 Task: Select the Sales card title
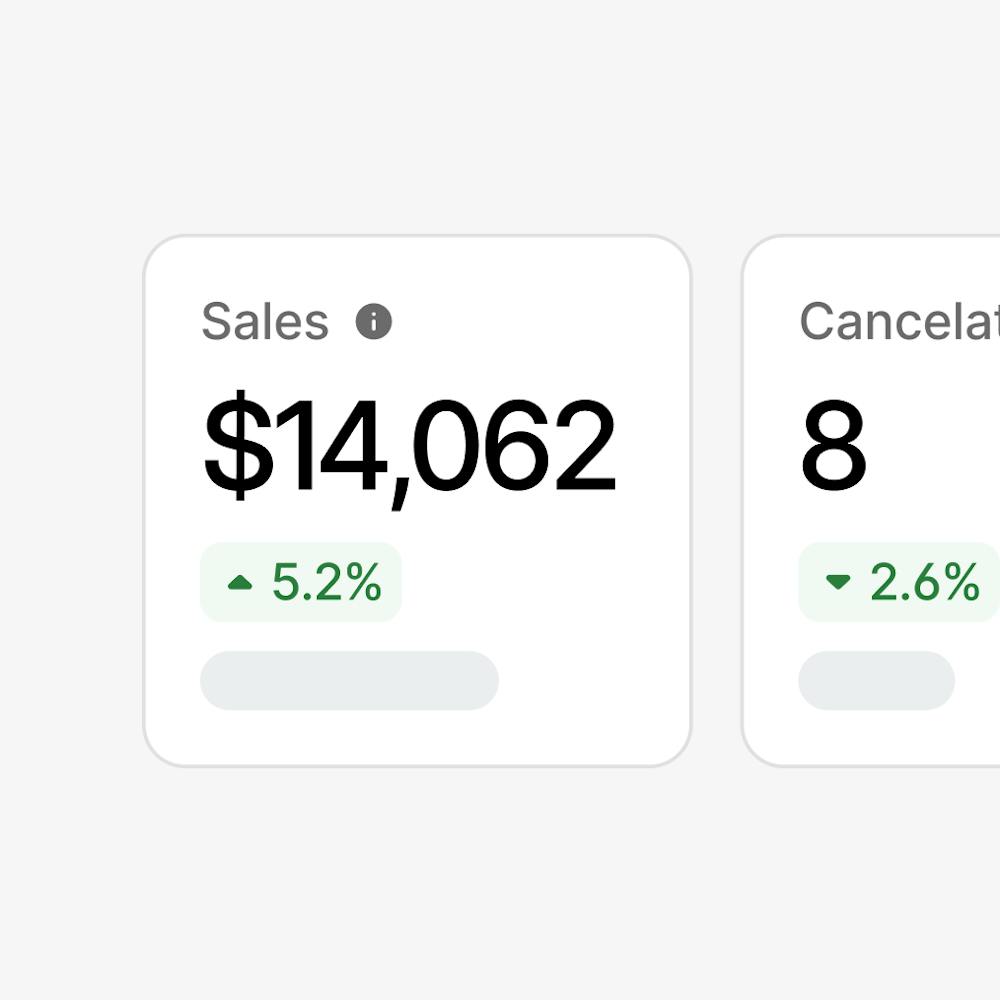coord(265,321)
